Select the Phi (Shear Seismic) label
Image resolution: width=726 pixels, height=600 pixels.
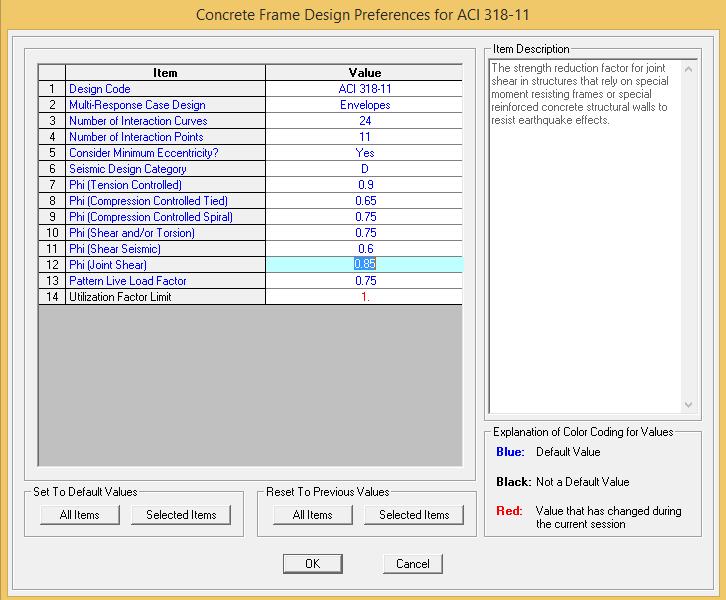click(165, 249)
